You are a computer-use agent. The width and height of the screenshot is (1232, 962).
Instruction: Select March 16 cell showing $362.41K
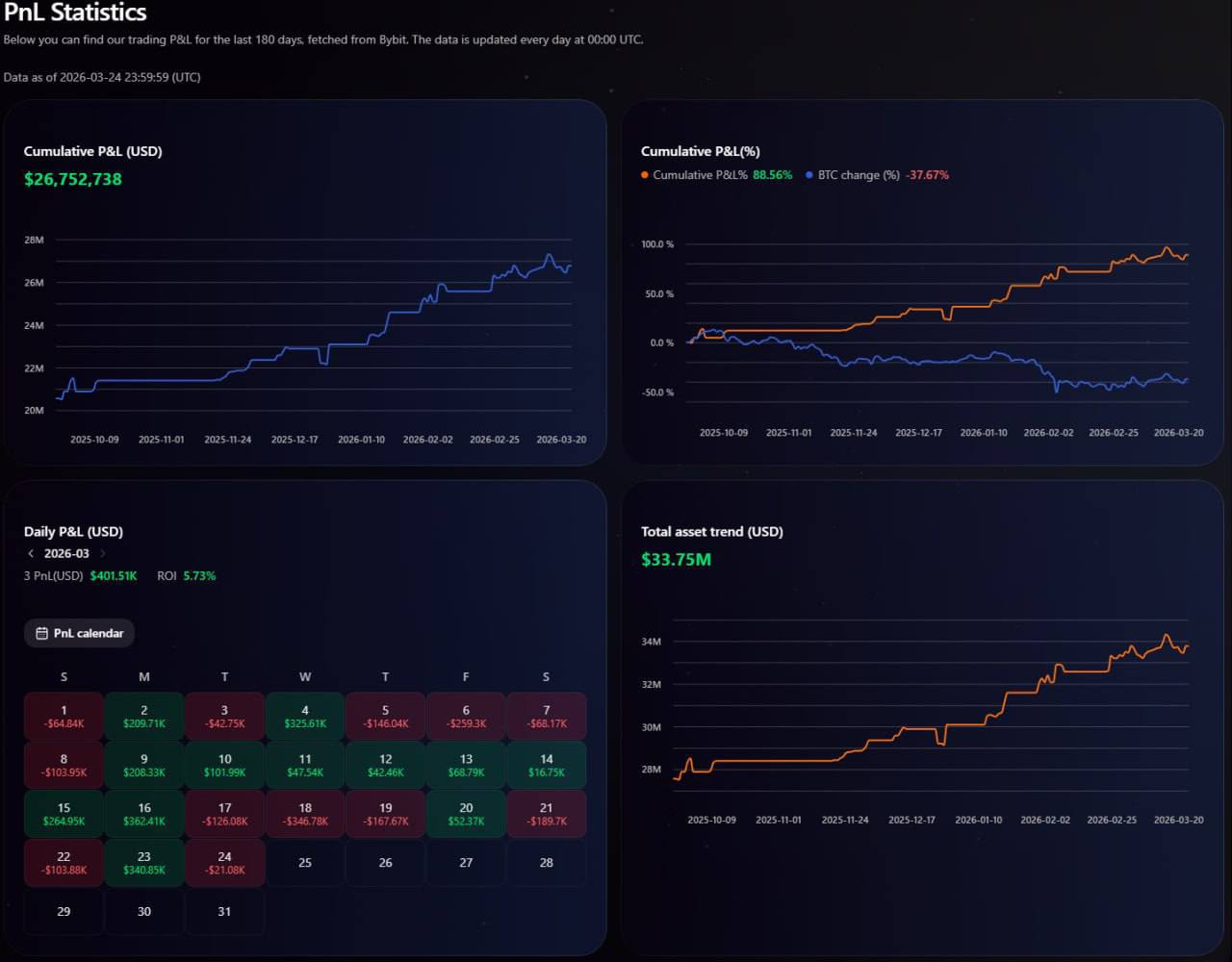click(144, 814)
